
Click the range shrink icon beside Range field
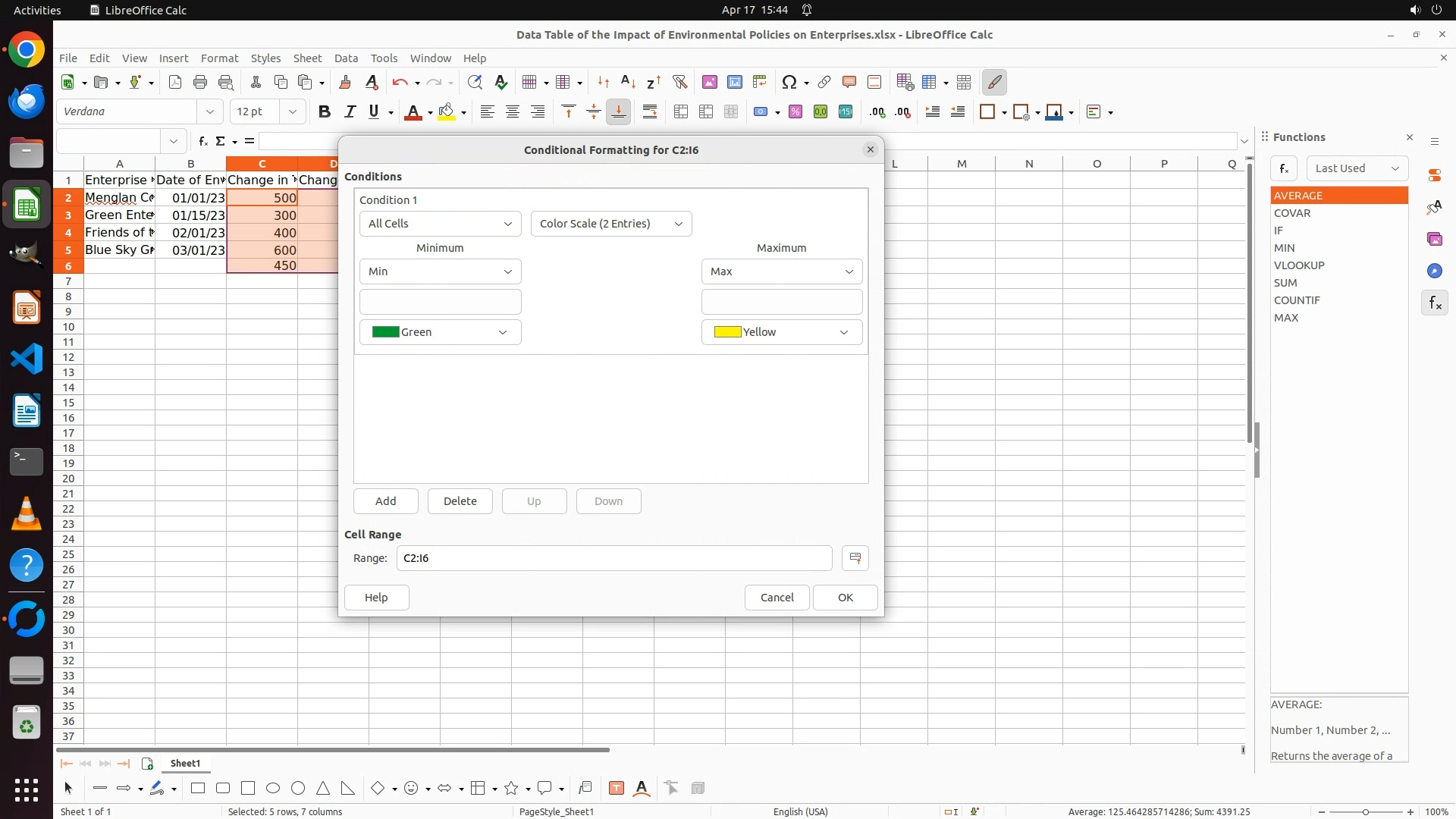click(x=855, y=558)
